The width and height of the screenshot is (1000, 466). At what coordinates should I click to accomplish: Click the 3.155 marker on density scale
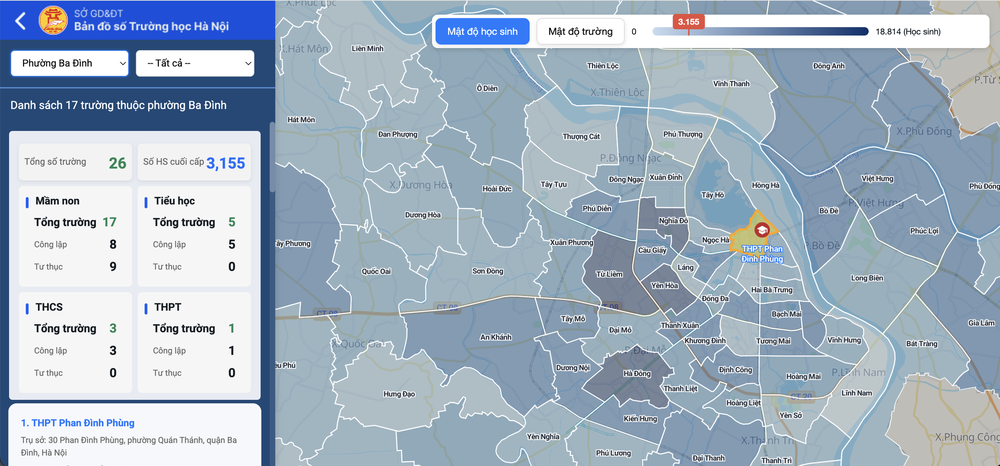click(689, 22)
